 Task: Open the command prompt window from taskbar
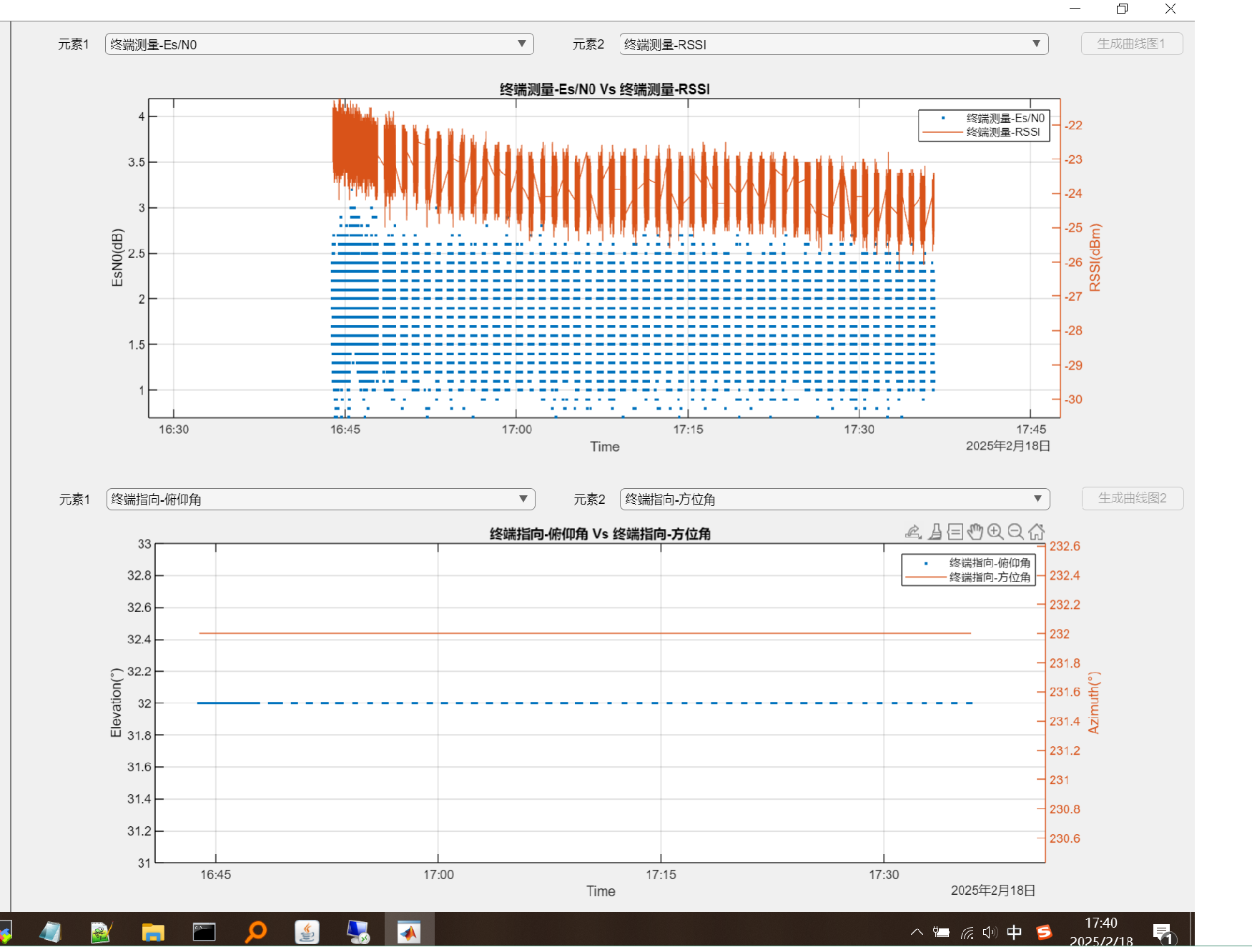204,932
